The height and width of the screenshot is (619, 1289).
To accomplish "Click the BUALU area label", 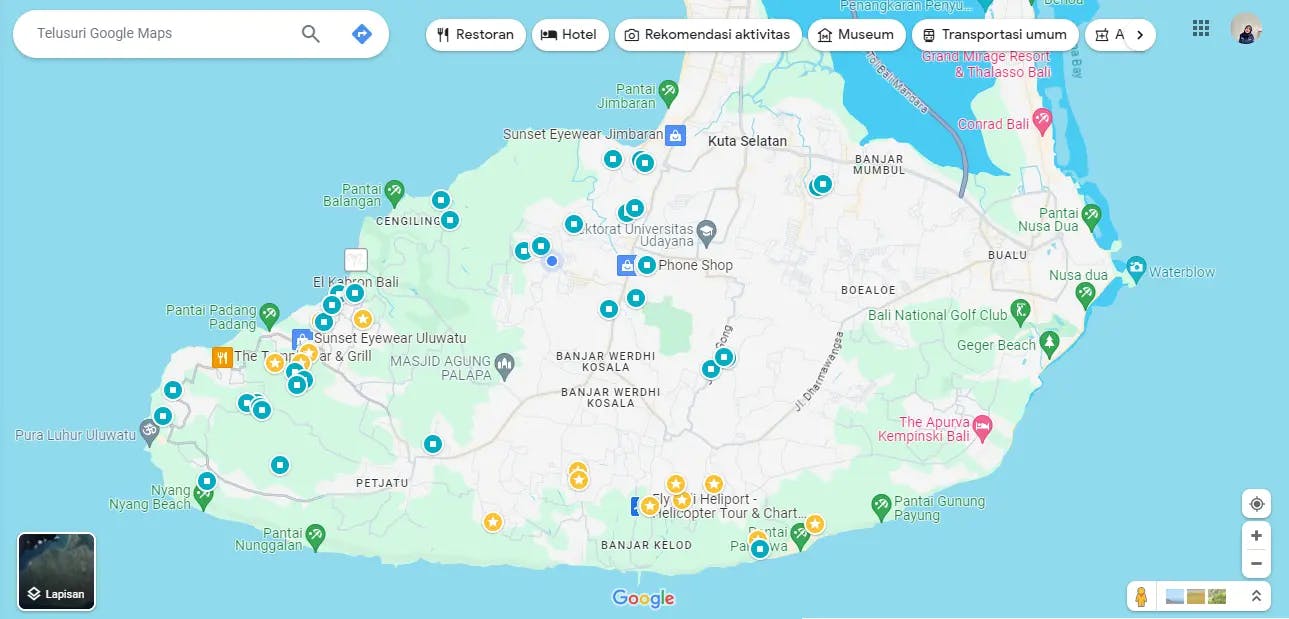I will click(x=1007, y=255).
